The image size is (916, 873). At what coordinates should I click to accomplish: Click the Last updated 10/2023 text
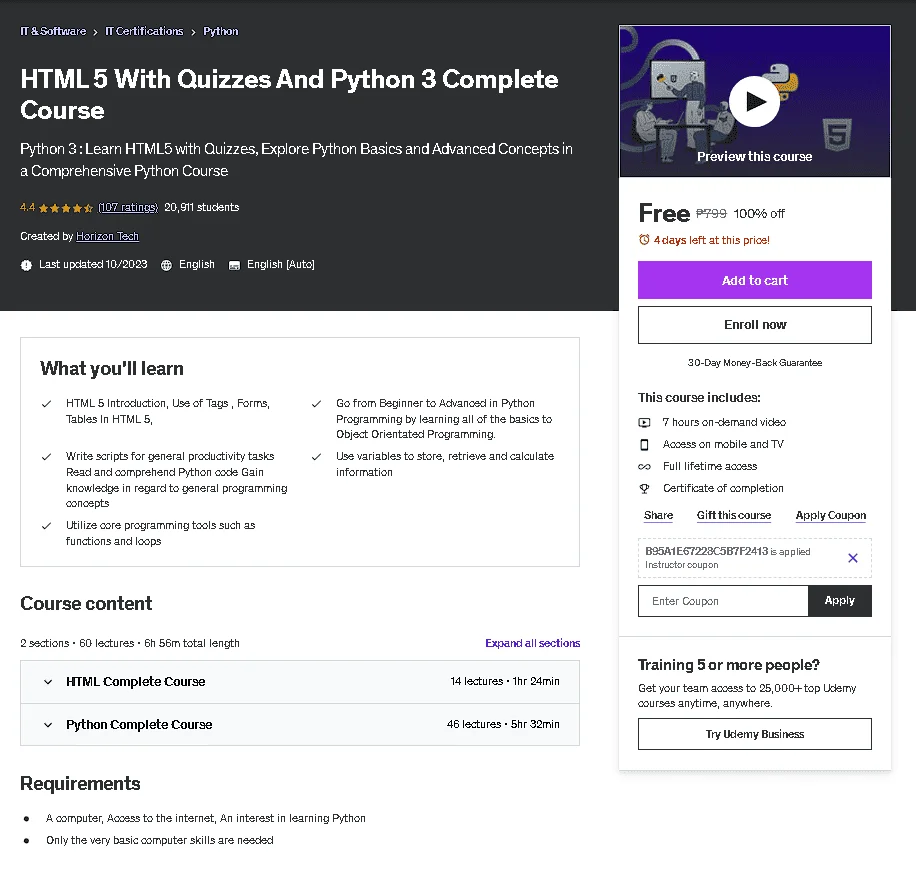[93, 265]
